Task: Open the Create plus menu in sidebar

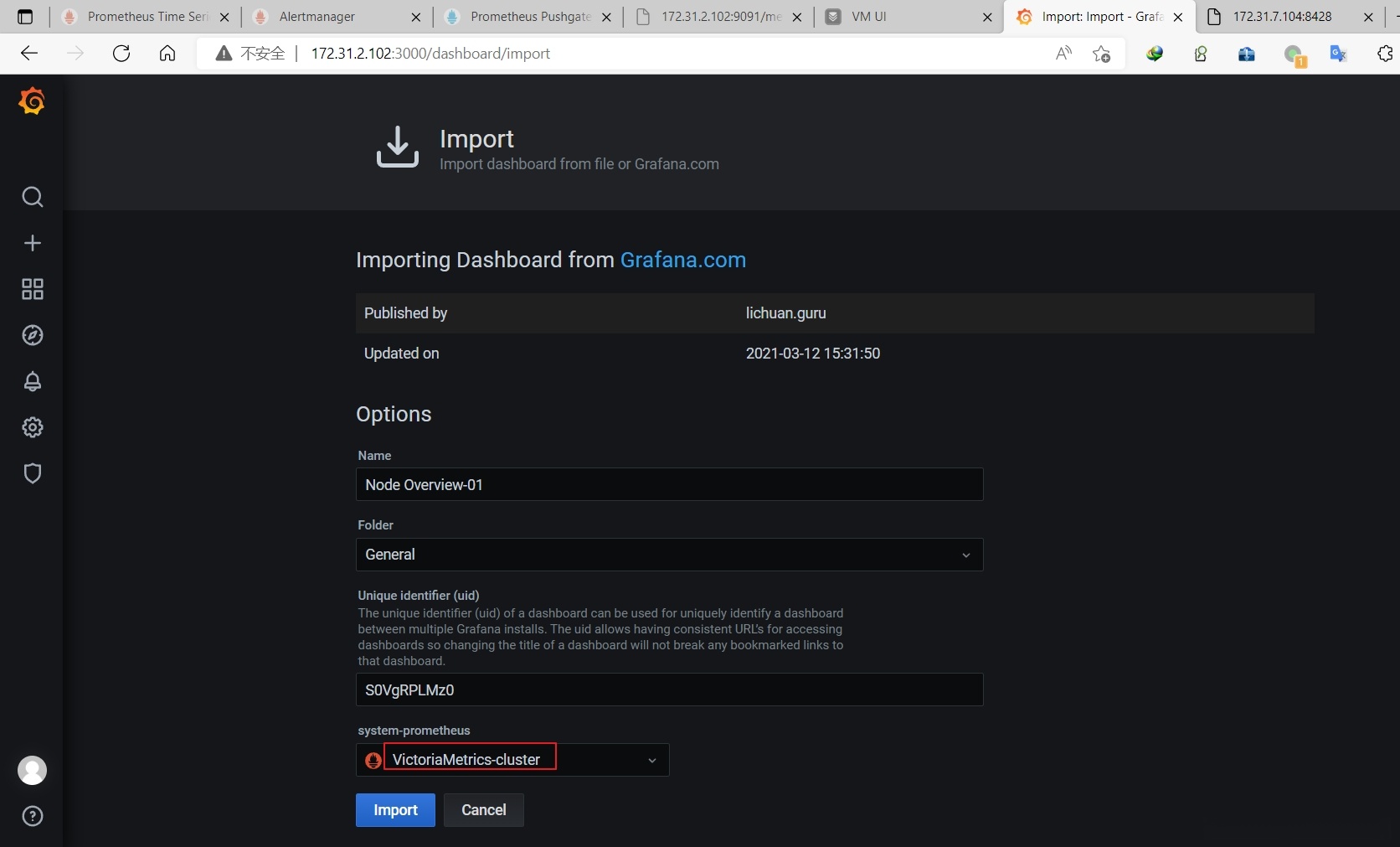Action: pos(33,243)
